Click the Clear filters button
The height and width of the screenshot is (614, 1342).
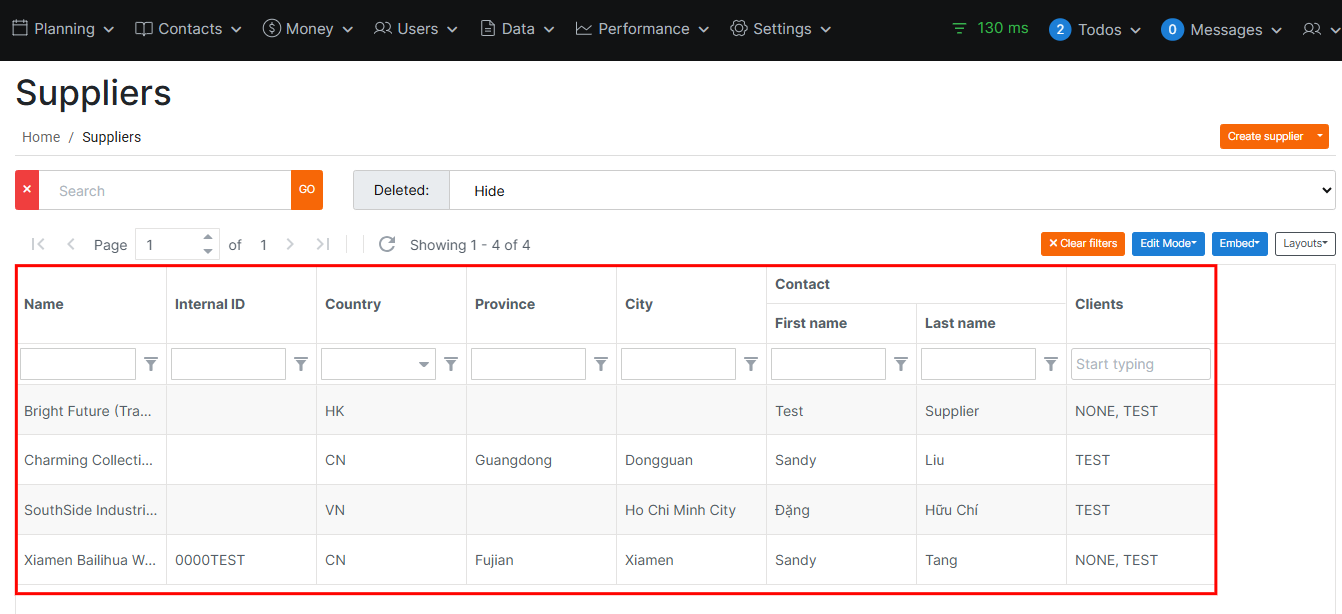click(x=1083, y=244)
